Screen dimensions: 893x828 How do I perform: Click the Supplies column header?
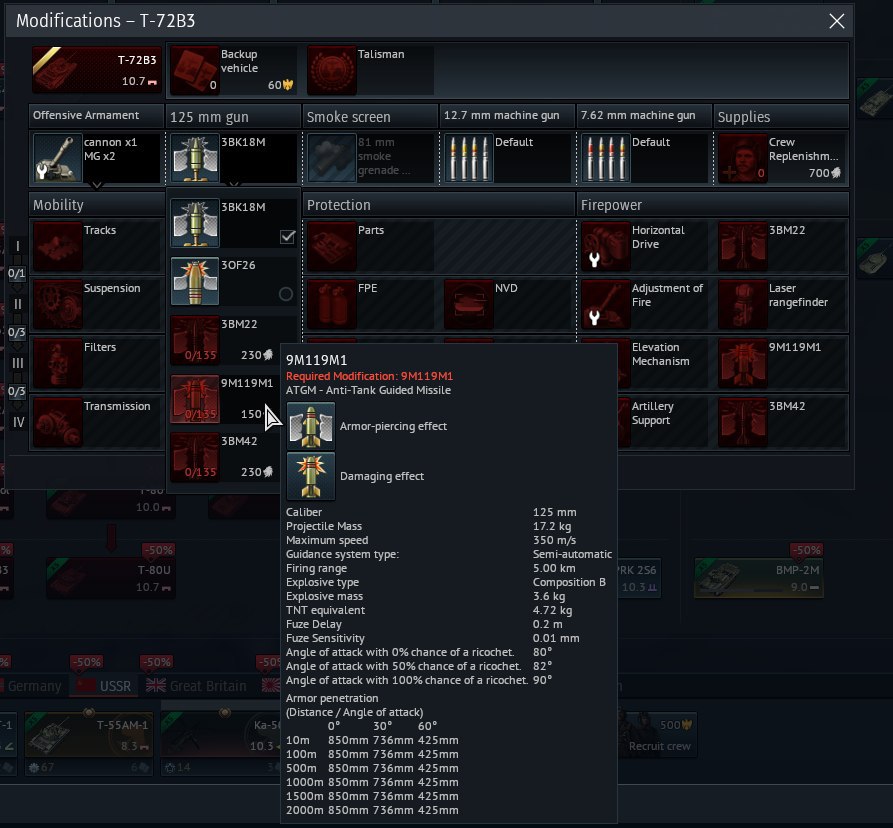coord(781,117)
